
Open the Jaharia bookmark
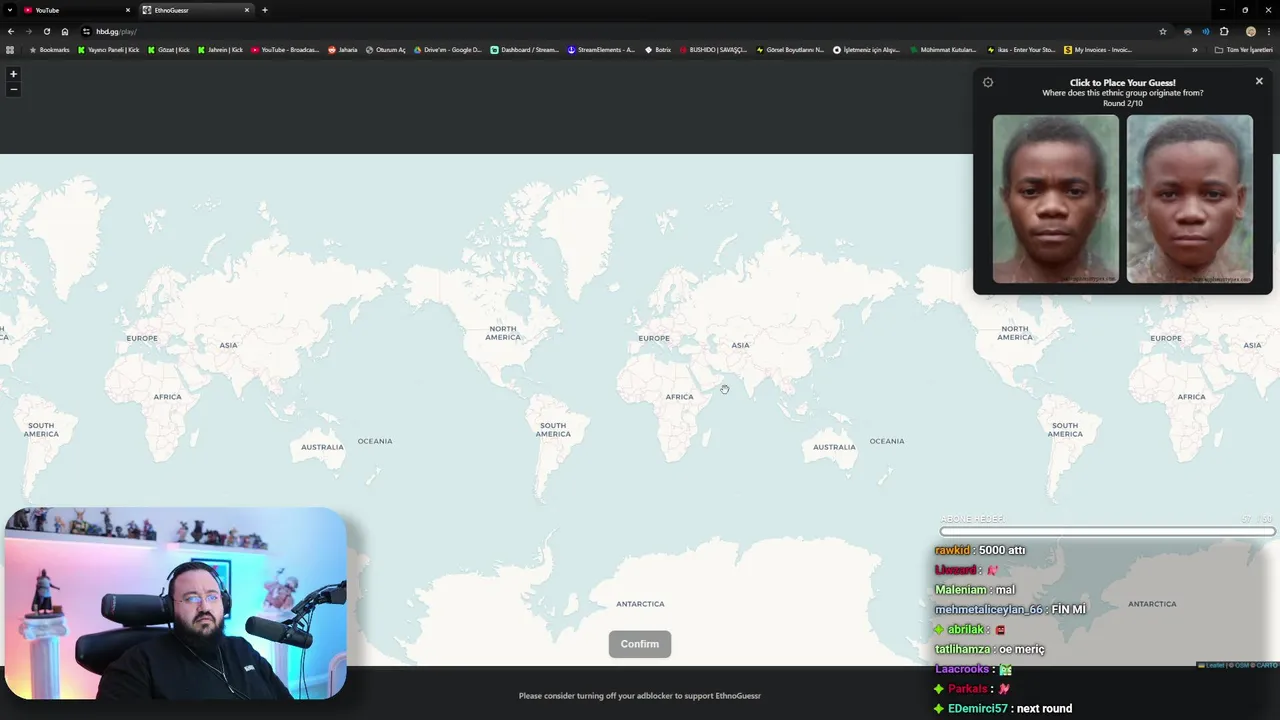pyautogui.click(x=342, y=49)
